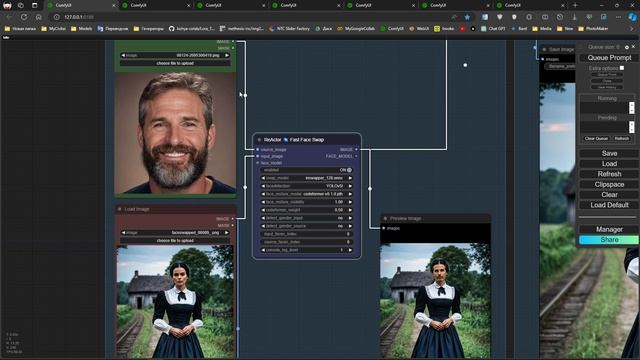Click the ReActor FACE_MODEL output socket

pos(356,156)
